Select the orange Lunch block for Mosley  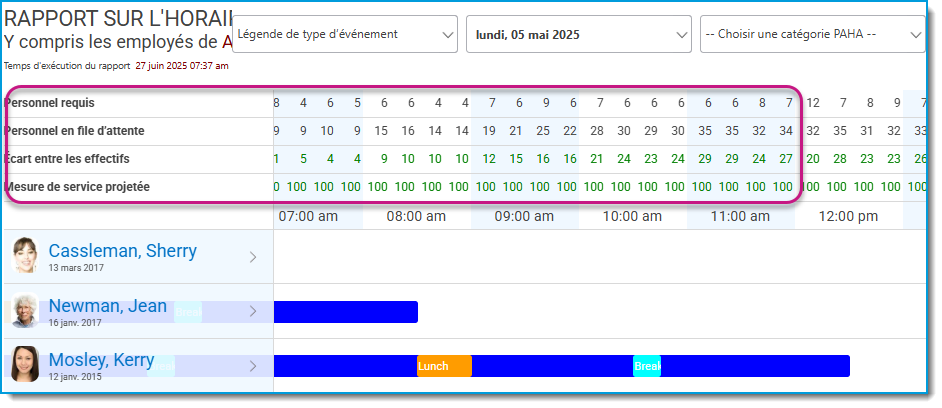click(445, 366)
